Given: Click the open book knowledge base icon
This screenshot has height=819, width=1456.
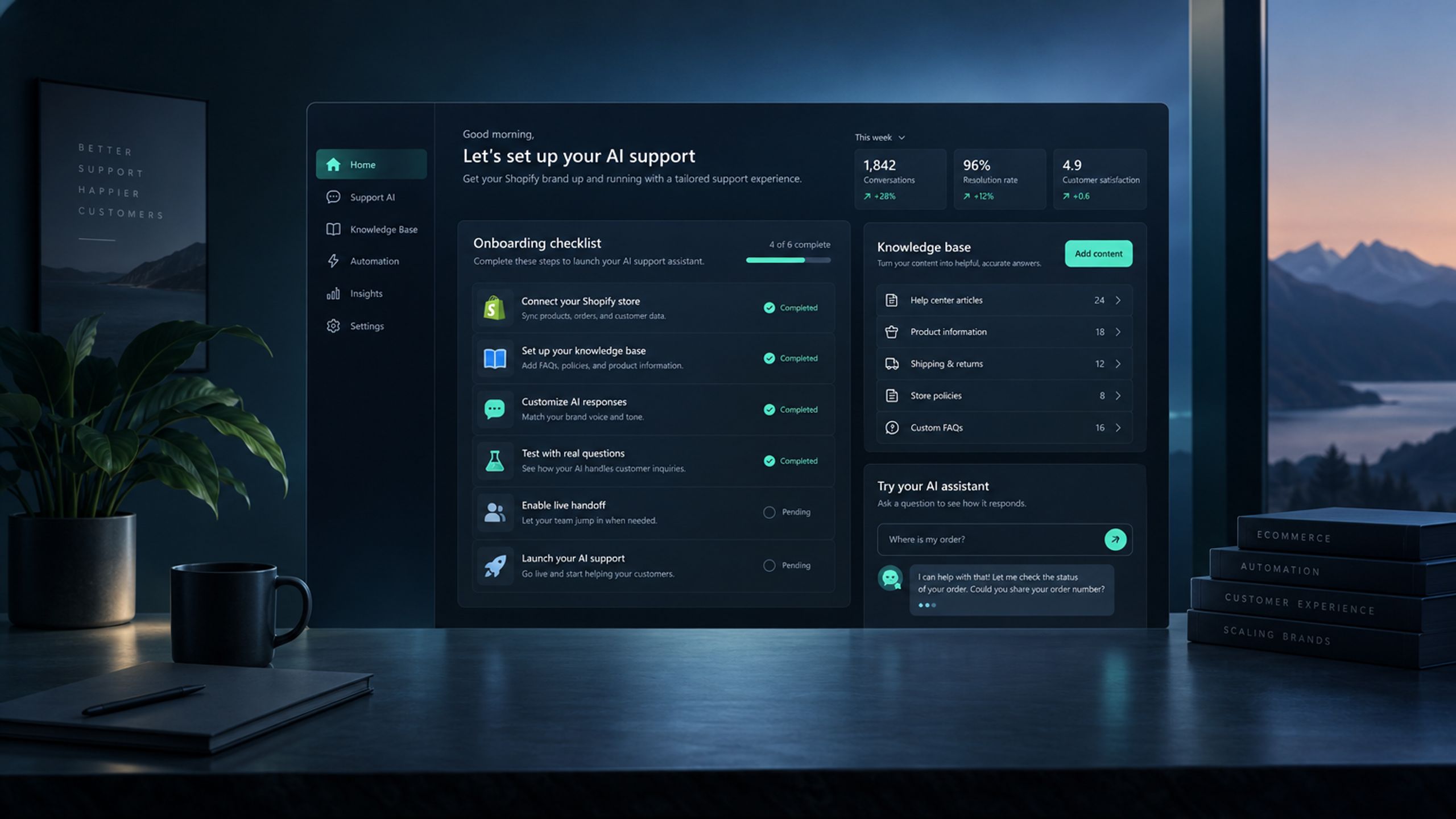Looking at the screenshot, I should coord(494,358).
